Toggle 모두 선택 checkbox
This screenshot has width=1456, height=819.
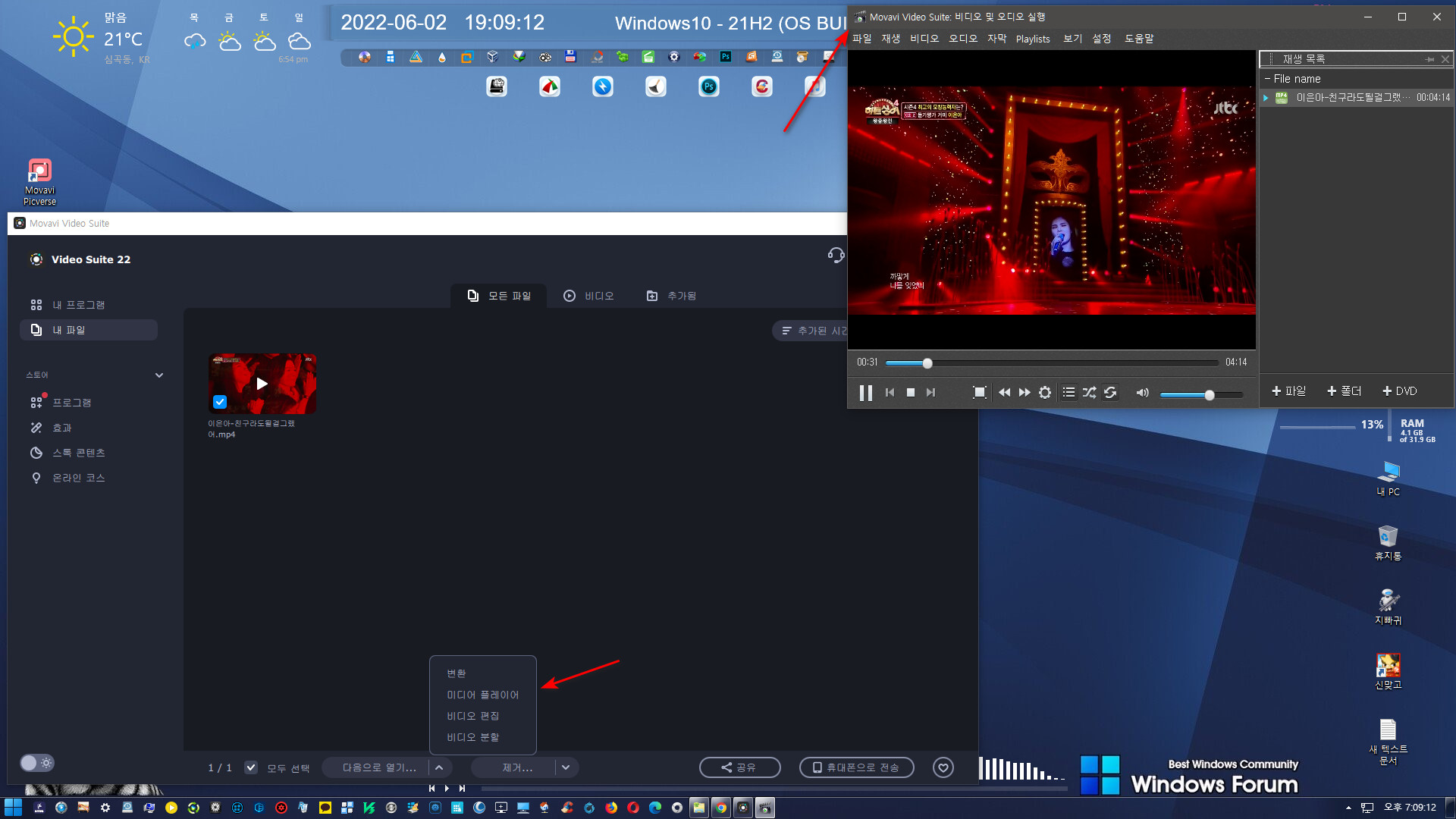pos(251,767)
